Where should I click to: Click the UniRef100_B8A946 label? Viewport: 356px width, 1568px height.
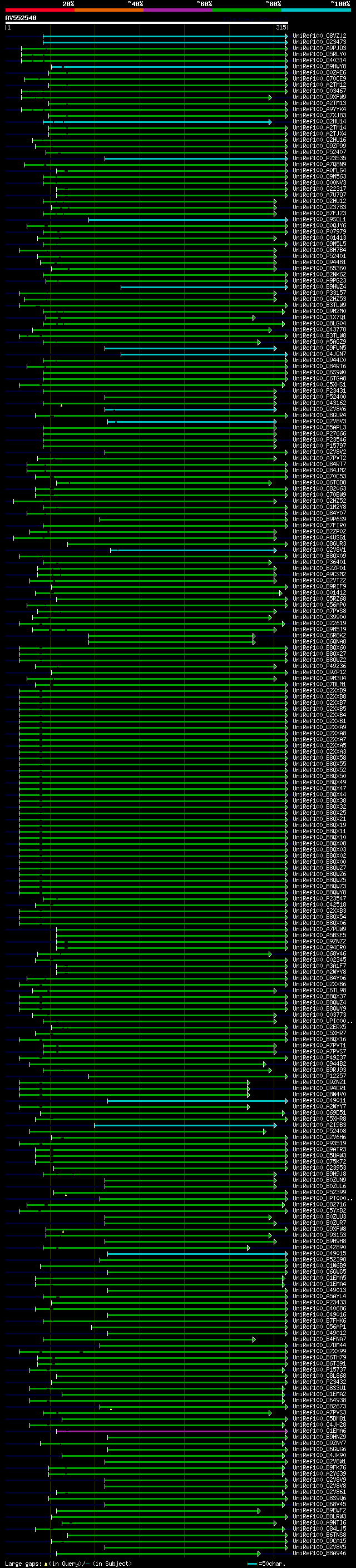tap(319, 1554)
